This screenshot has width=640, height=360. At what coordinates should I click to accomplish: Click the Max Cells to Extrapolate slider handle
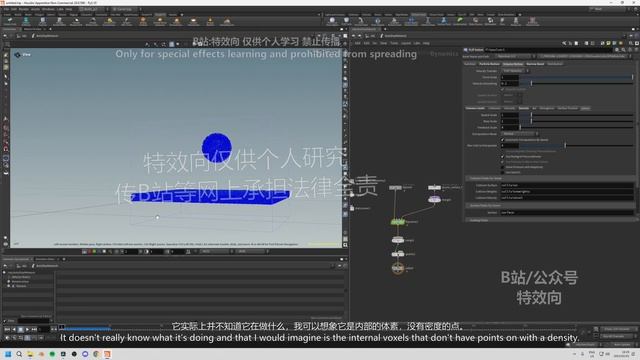[565, 145]
